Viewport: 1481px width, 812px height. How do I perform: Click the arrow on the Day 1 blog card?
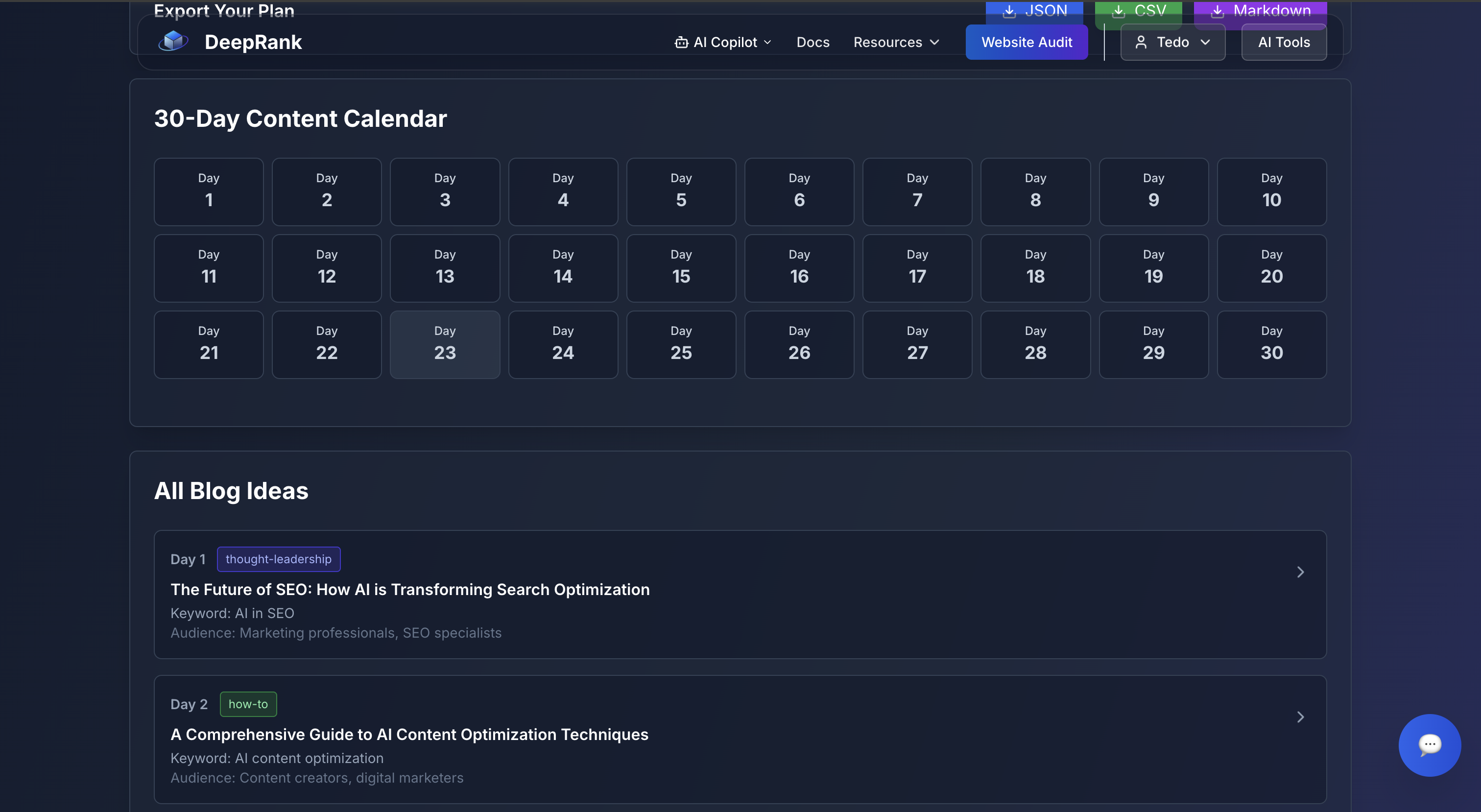coord(1301,572)
